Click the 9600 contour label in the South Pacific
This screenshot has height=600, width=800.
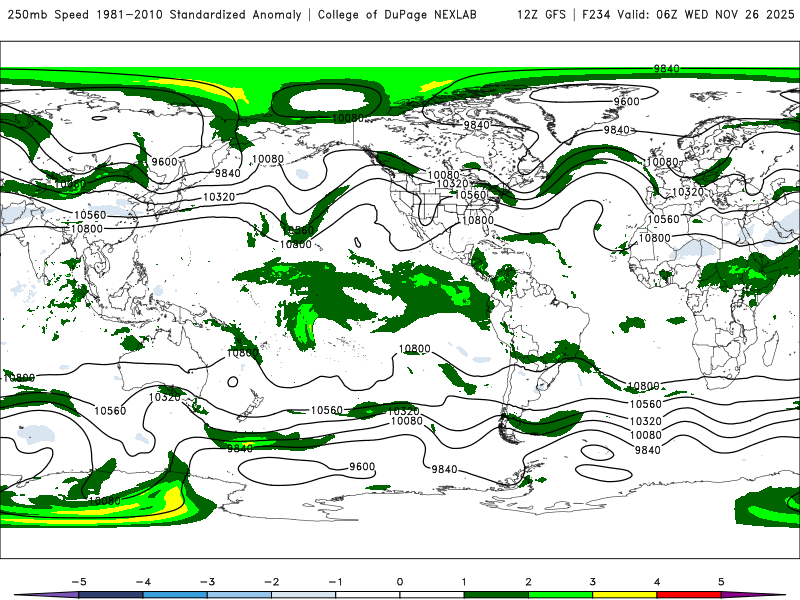point(362,466)
